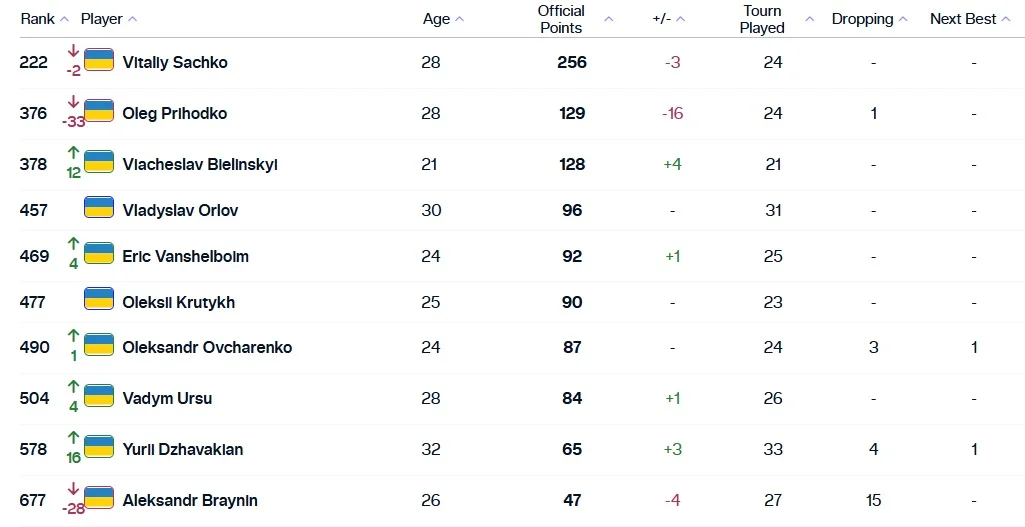Click flag icon beside Viacheslav Bielinskyi
Viewport: 1025px width, 527px height.
(99, 162)
